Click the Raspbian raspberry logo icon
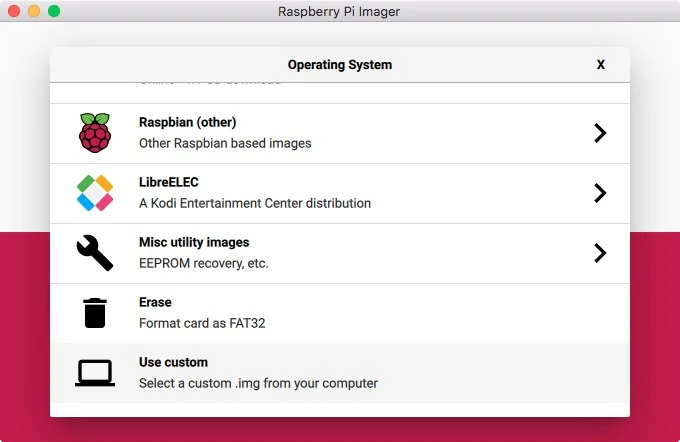The height and width of the screenshot is (442, 680). [95, 133]
